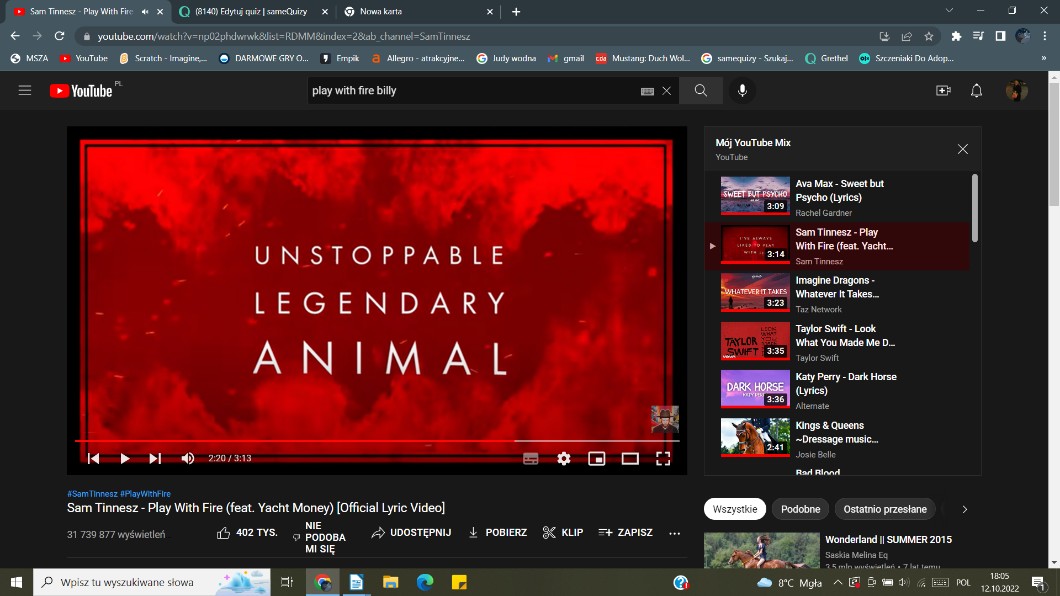This screenshot has width=1060, height=596.
Task: Click voice search microphone icon
Action: [742, 91]
